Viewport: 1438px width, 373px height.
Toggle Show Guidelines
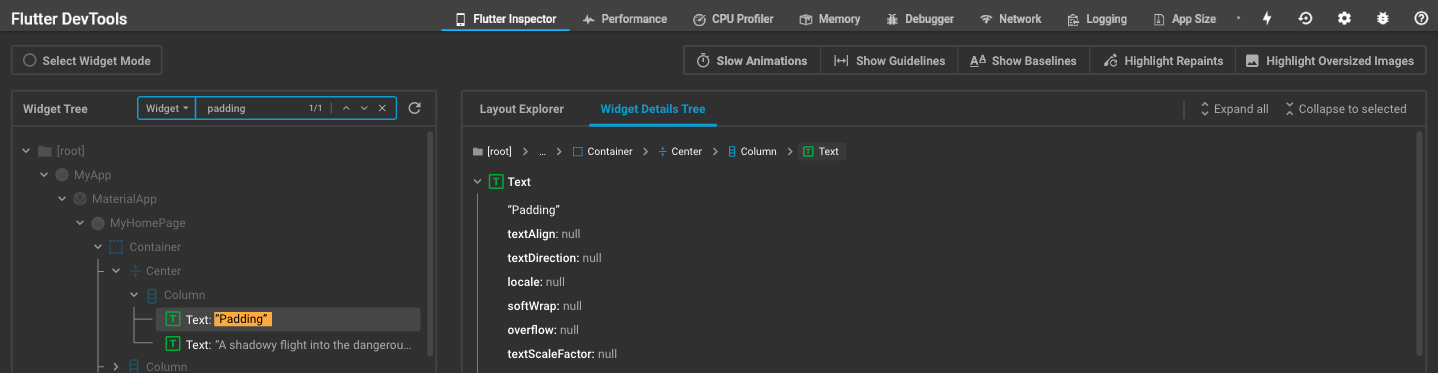(889, 61)
